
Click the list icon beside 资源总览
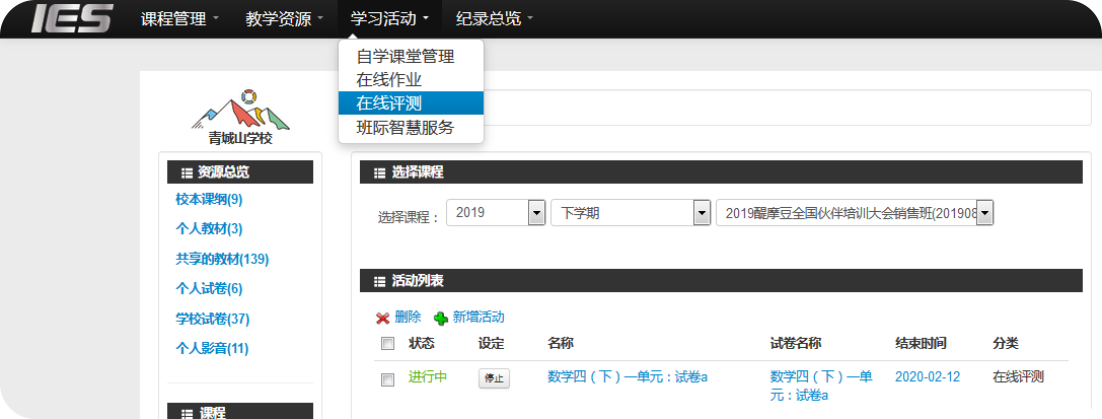click(186, 173)
